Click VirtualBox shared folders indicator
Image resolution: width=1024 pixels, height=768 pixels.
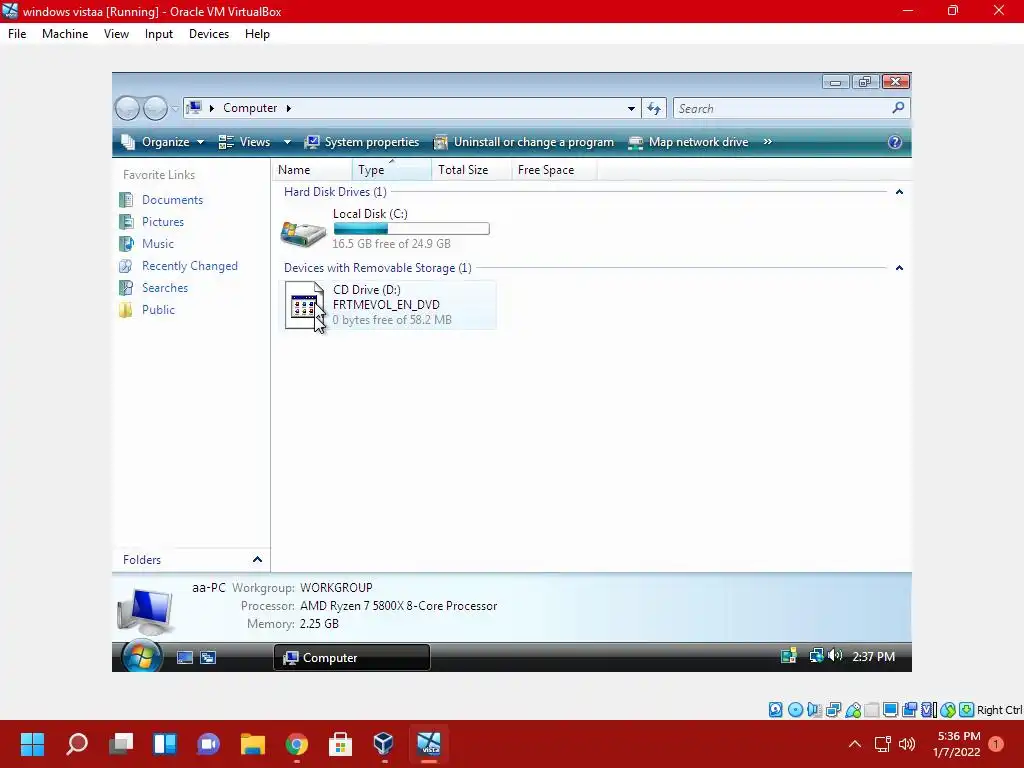pos(872,710)
